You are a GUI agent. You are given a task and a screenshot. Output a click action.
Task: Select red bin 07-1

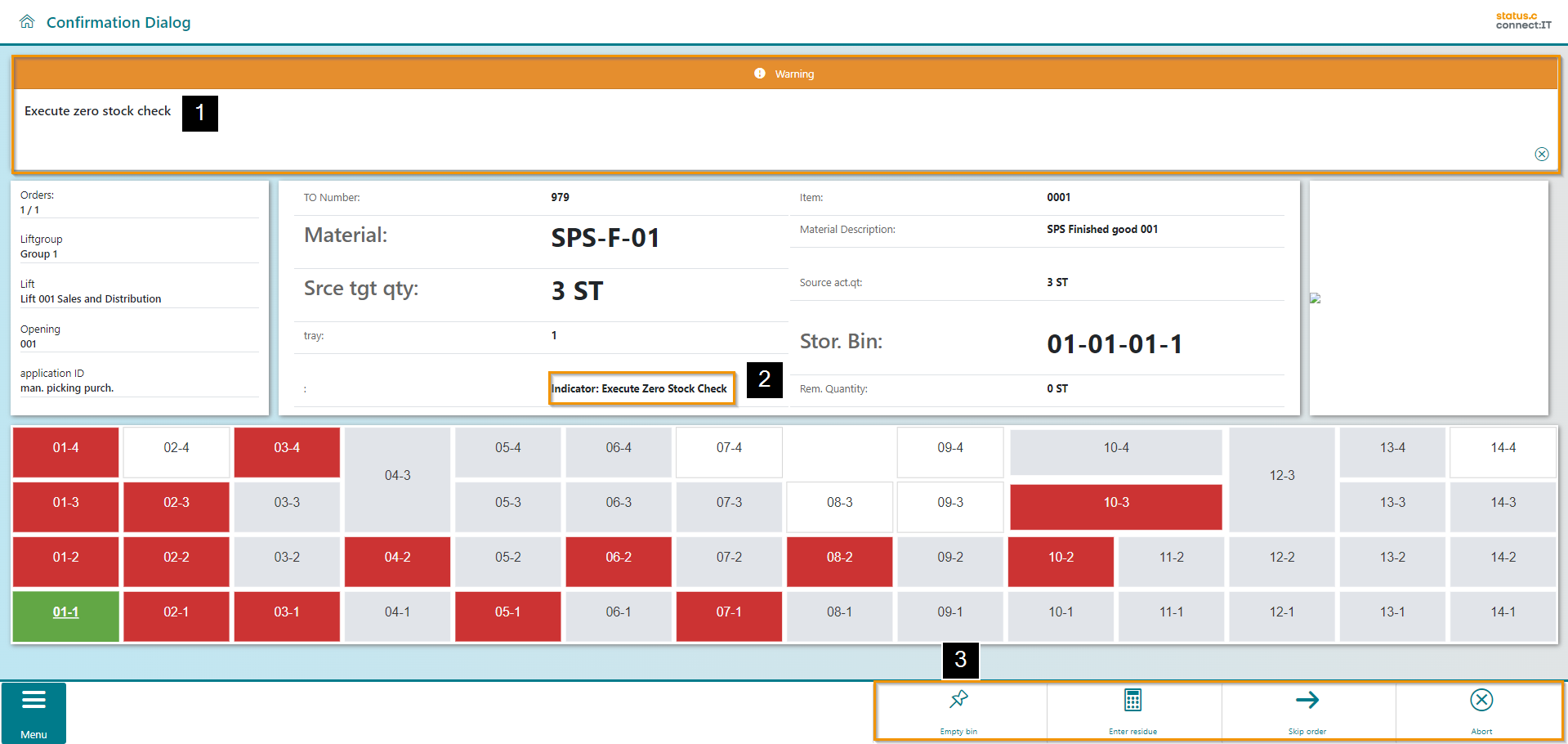(729, 612)
